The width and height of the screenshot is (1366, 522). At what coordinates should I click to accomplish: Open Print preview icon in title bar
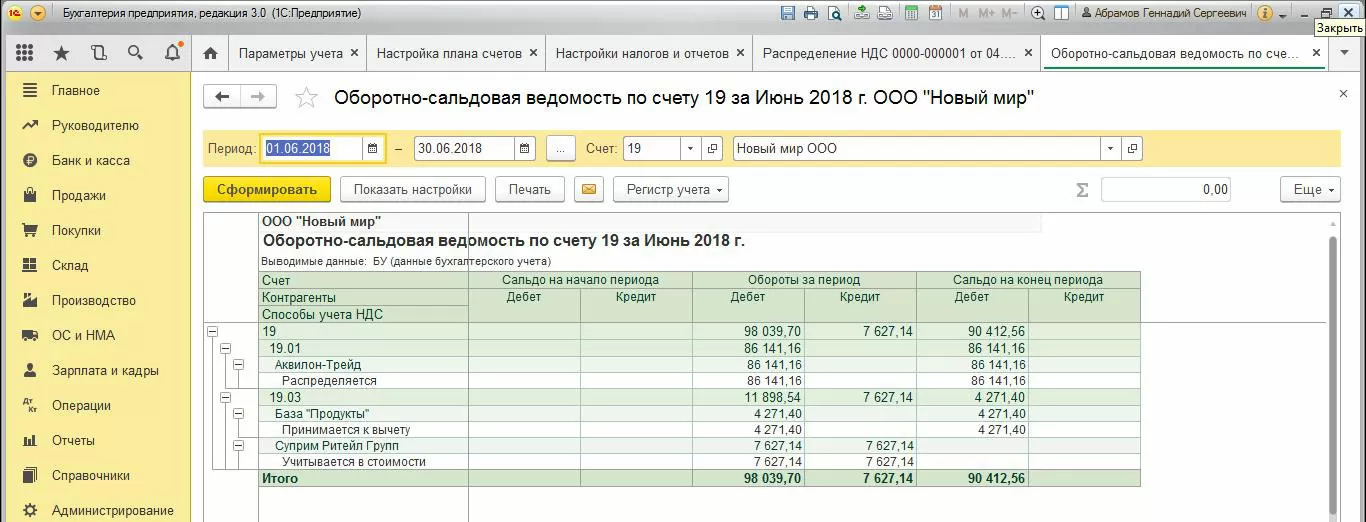[833, 13]
